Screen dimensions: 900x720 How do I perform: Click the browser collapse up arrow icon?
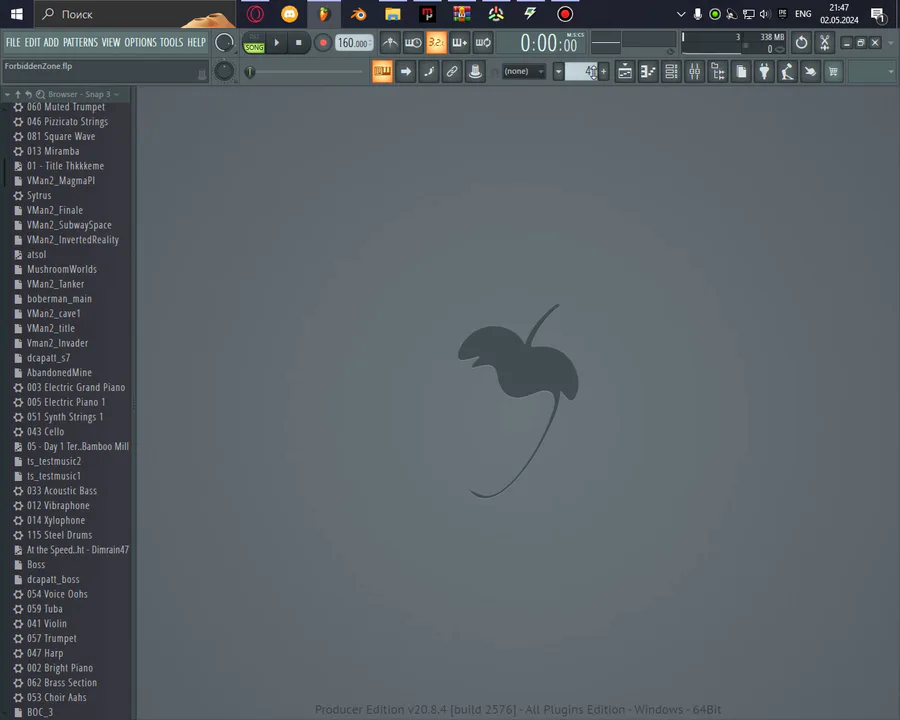pos(18,94)
